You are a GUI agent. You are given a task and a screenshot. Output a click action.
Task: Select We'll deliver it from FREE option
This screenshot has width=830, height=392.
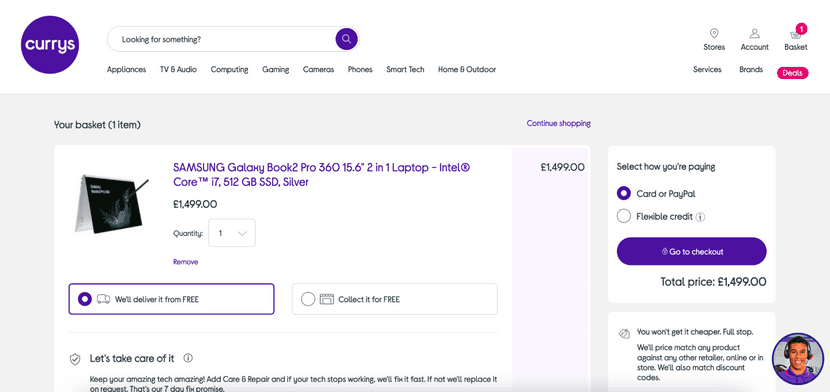click(x=172, y=299)
